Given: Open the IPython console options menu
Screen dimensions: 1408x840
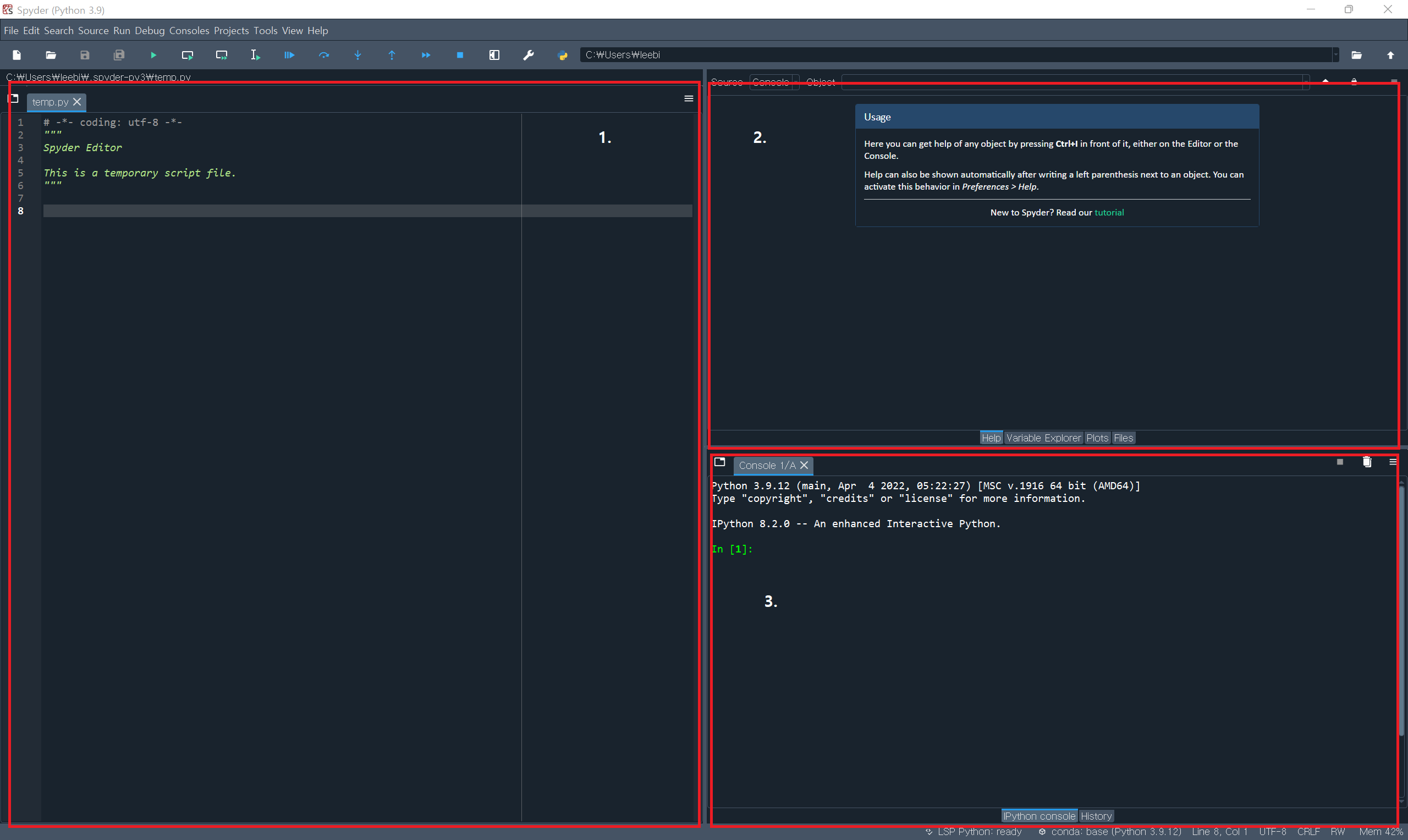Looking at the screenshot, I should pos(1393,462).
